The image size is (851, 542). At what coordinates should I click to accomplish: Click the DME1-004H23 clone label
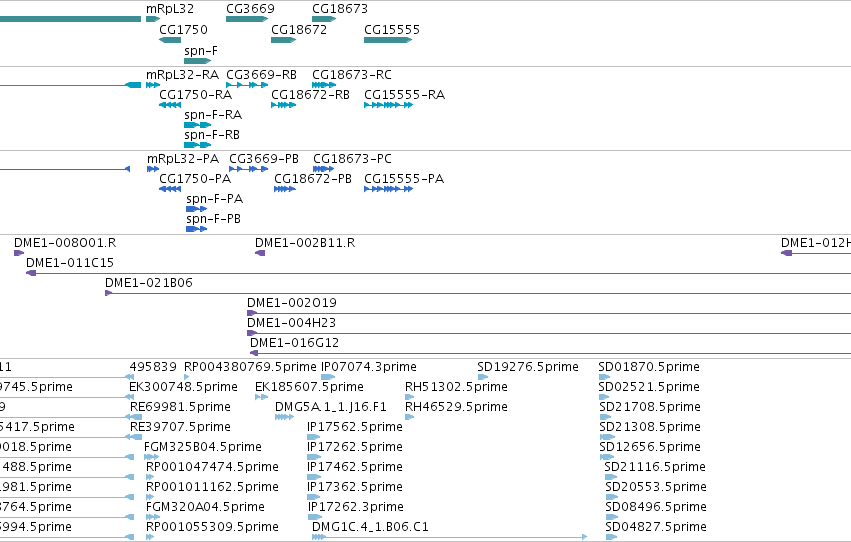click(x=291, y=322)
